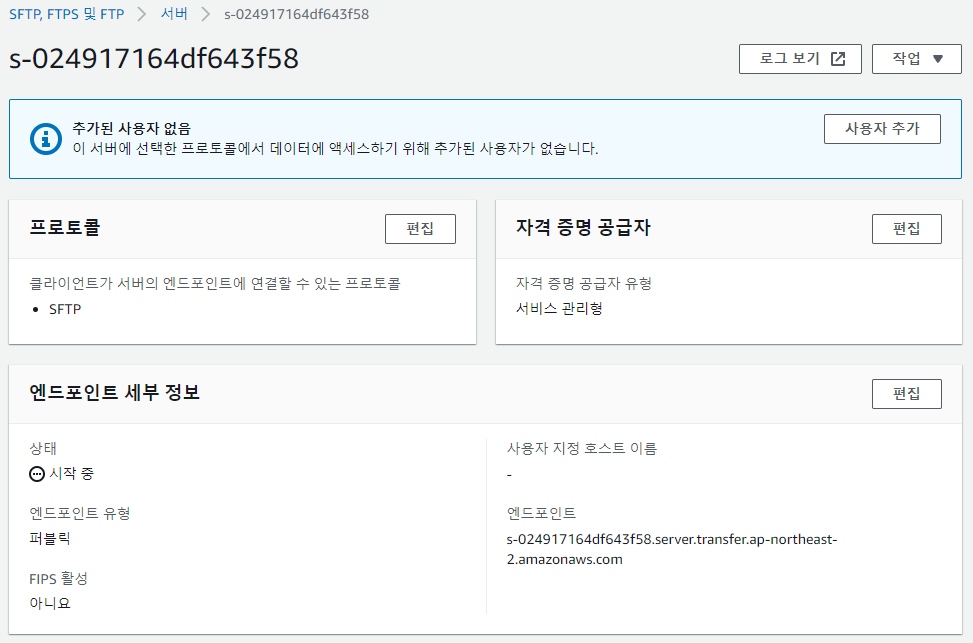Edit the 엔드포인트 세부 정보 section
973x643 pixels.
(907, 394)
